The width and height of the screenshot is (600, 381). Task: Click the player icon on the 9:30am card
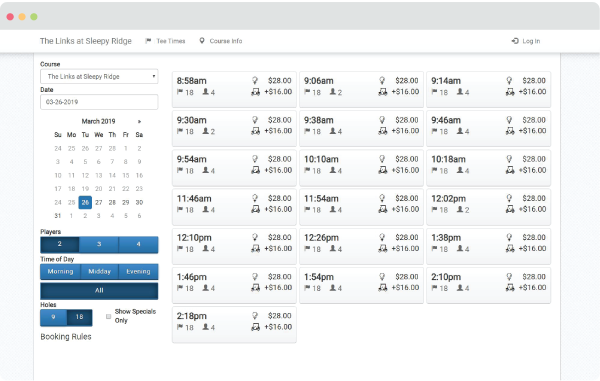click(x=205, y=131)
